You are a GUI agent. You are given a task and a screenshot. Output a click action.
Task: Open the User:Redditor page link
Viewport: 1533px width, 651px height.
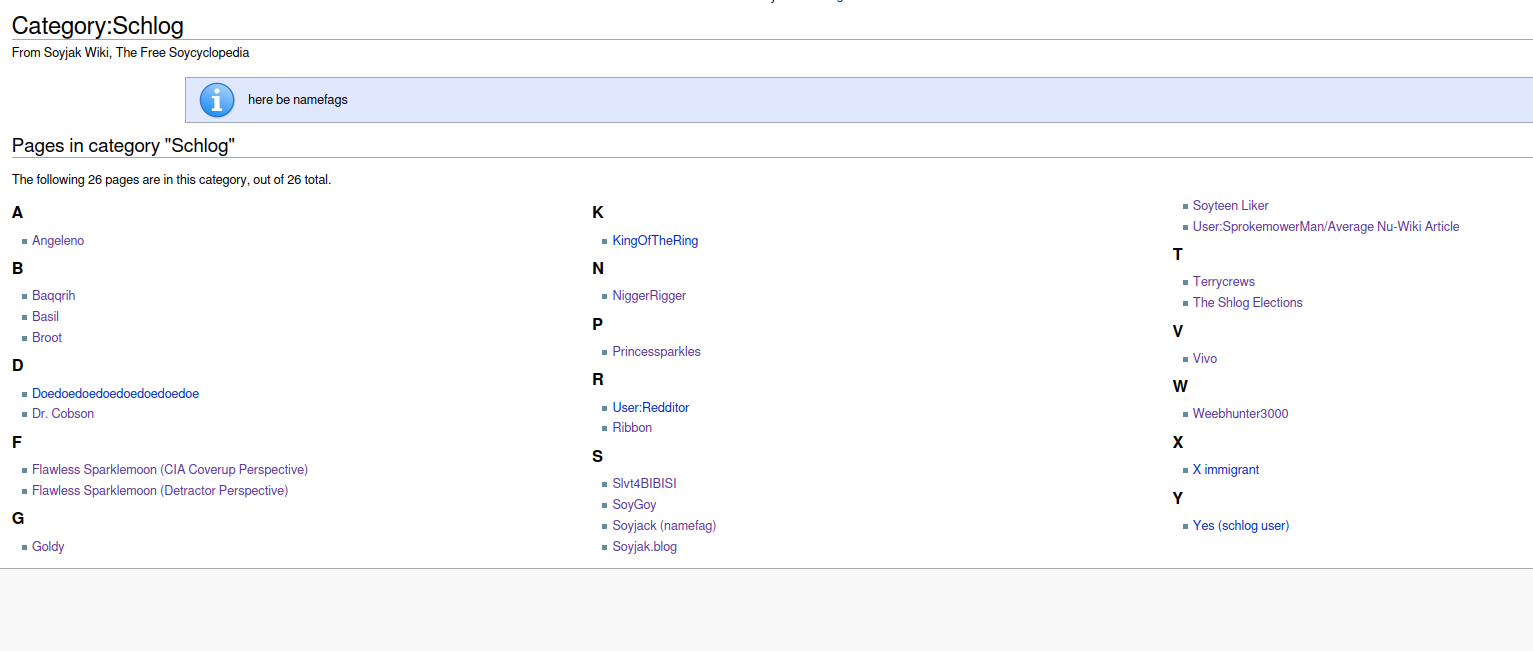[x=651, y=408]
